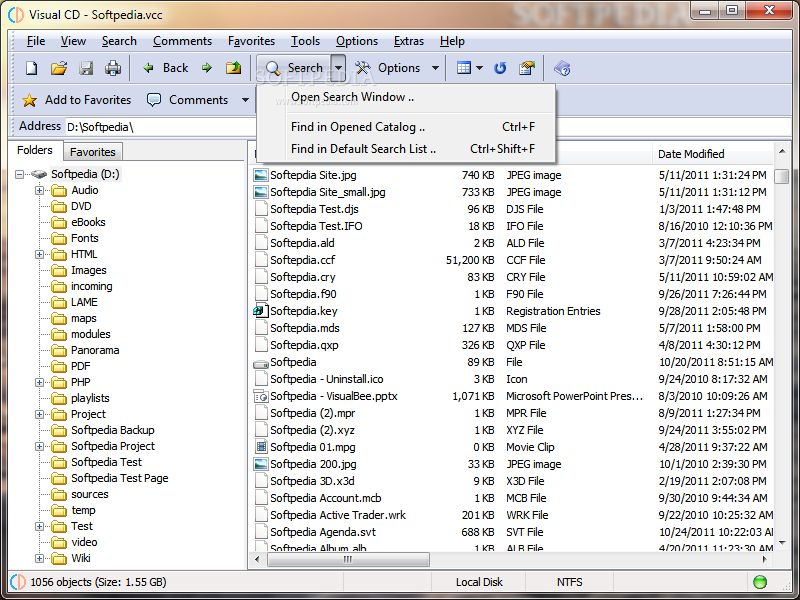
Task: Click the Date Modified column header
Action: [712, 154]
